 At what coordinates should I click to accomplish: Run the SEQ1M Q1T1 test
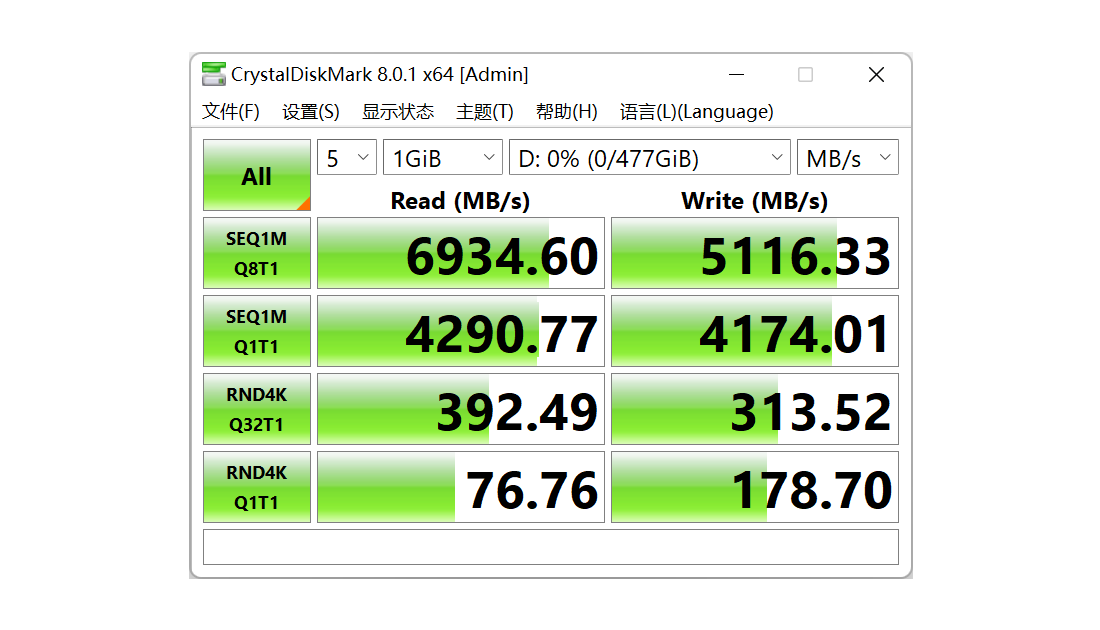257,331
